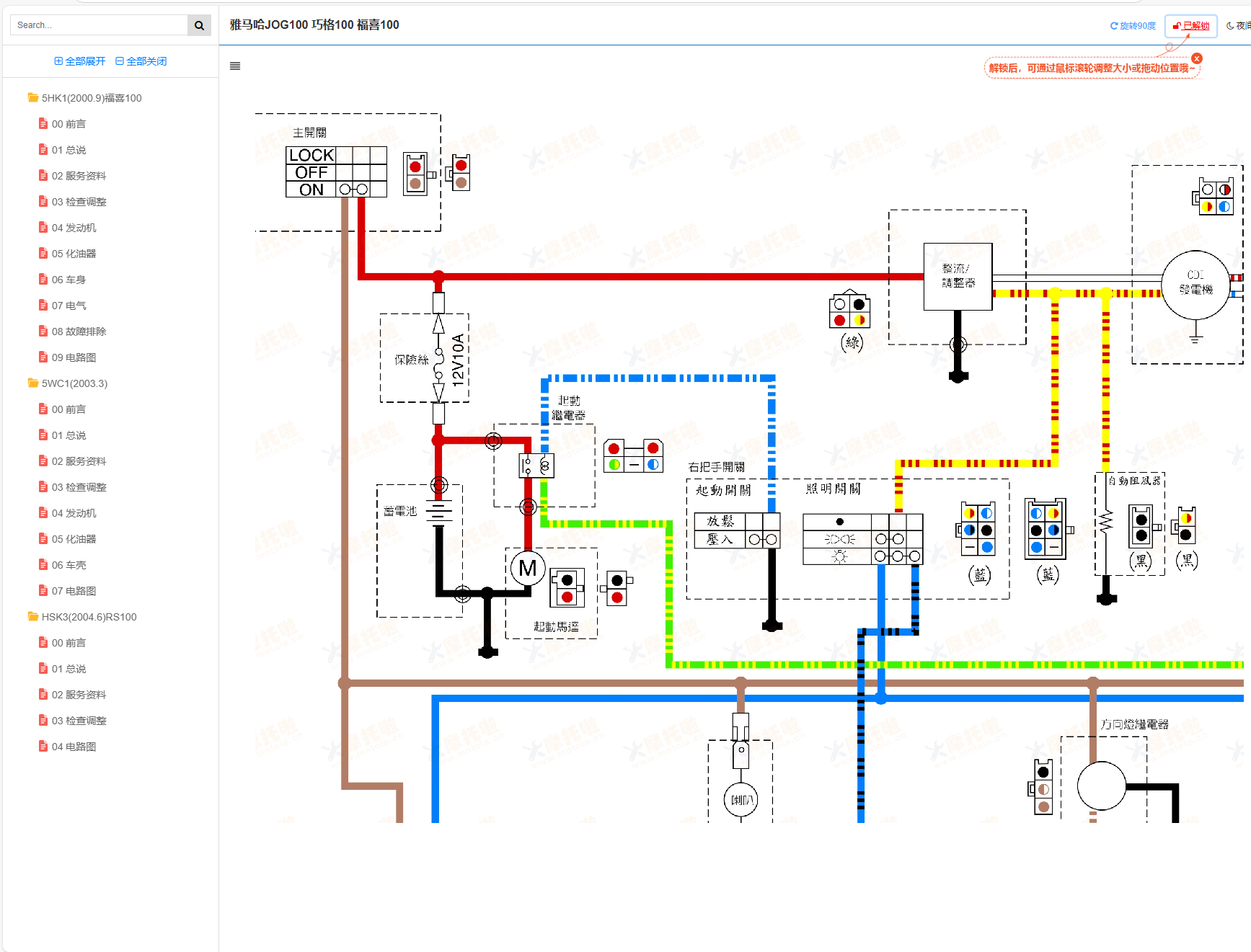Click file icon beside 00 前言 in HSK3

click(x=43, y=642)
